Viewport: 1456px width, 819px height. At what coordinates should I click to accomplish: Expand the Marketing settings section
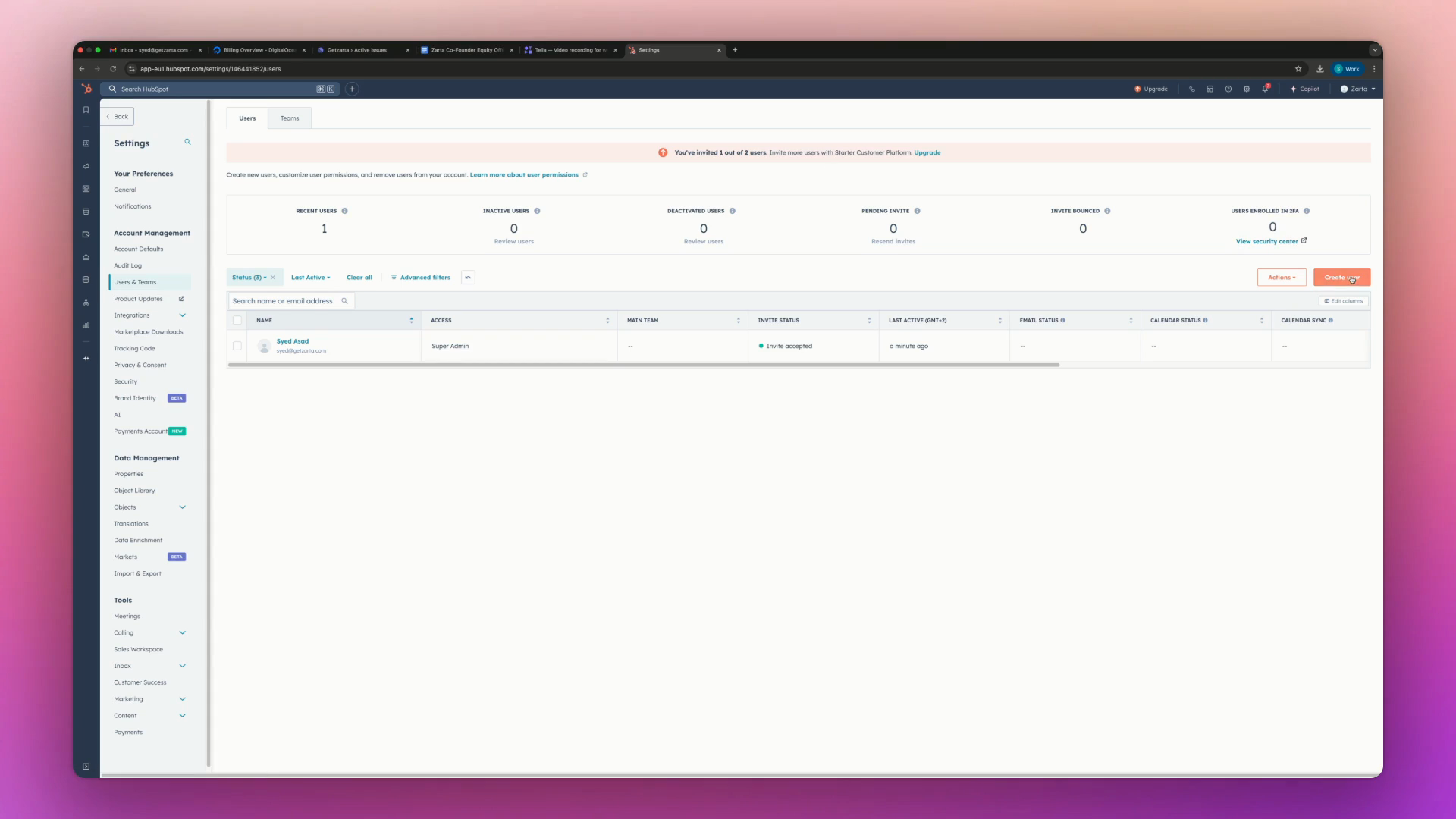pyautogui.click(x=182, y=699)
